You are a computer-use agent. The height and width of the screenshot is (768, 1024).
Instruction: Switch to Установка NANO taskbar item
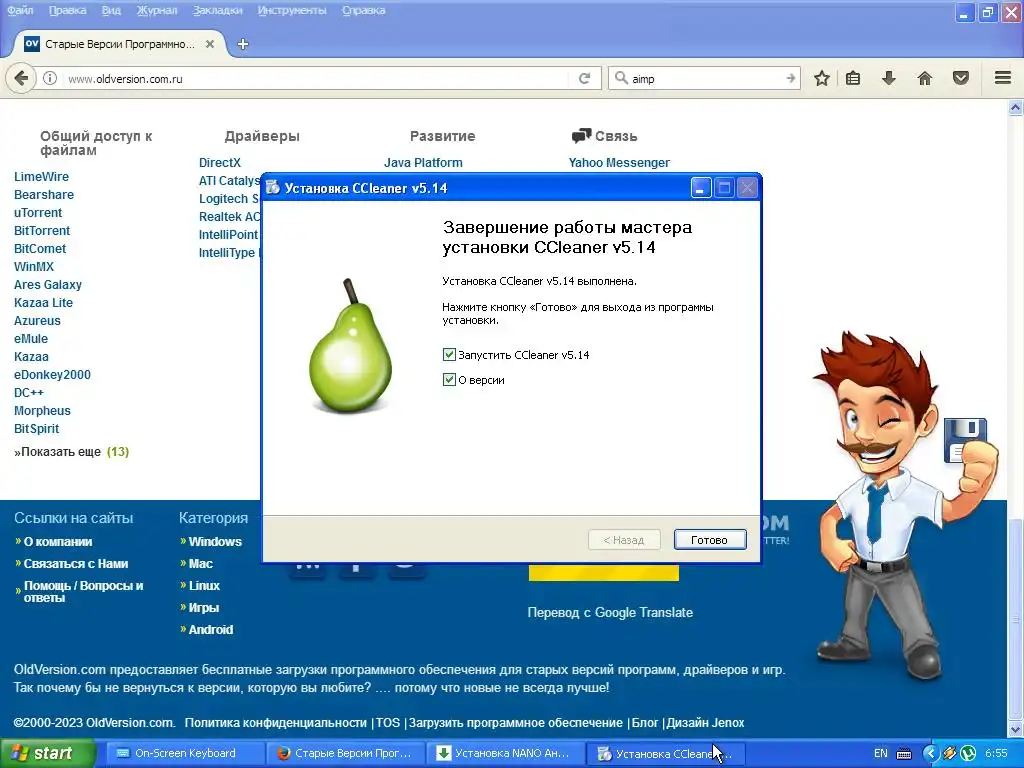[505, 753]
